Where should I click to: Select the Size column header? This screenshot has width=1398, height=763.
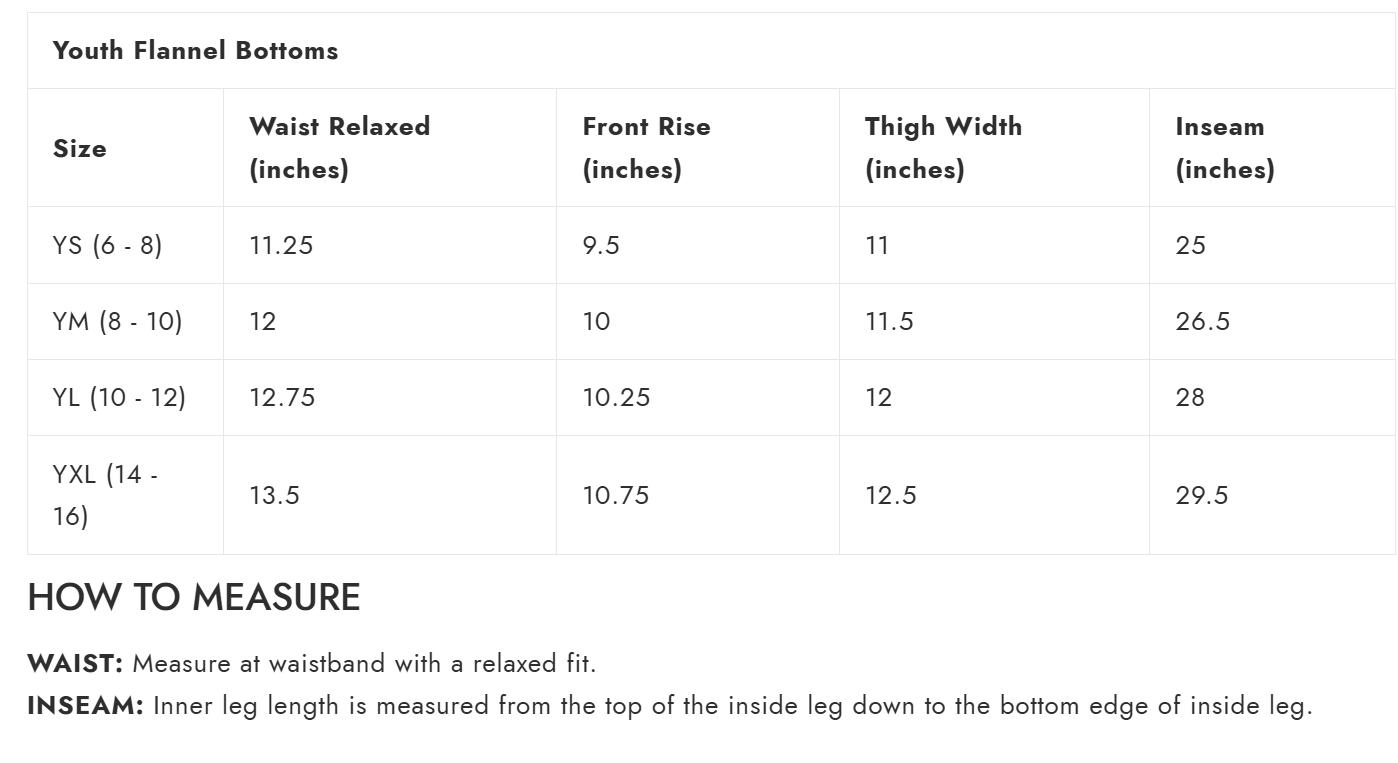click(80, 148)
